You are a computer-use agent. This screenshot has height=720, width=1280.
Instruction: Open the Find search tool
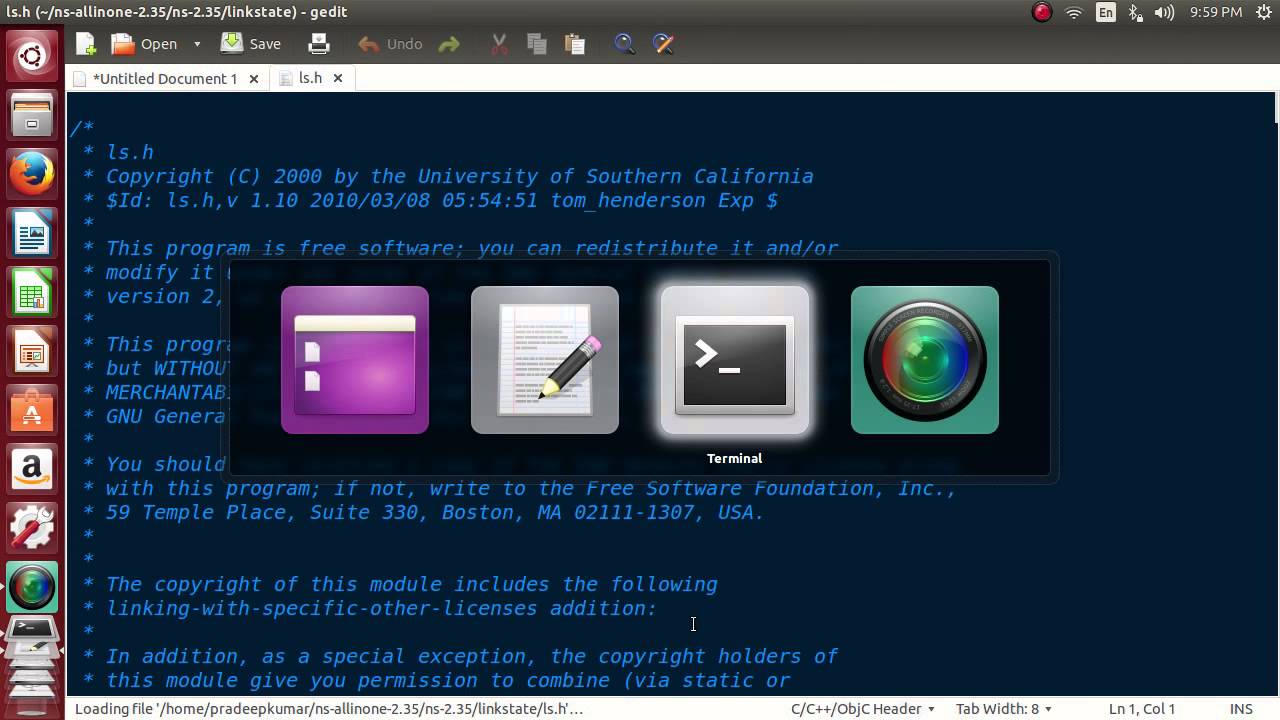click(625, 44)
